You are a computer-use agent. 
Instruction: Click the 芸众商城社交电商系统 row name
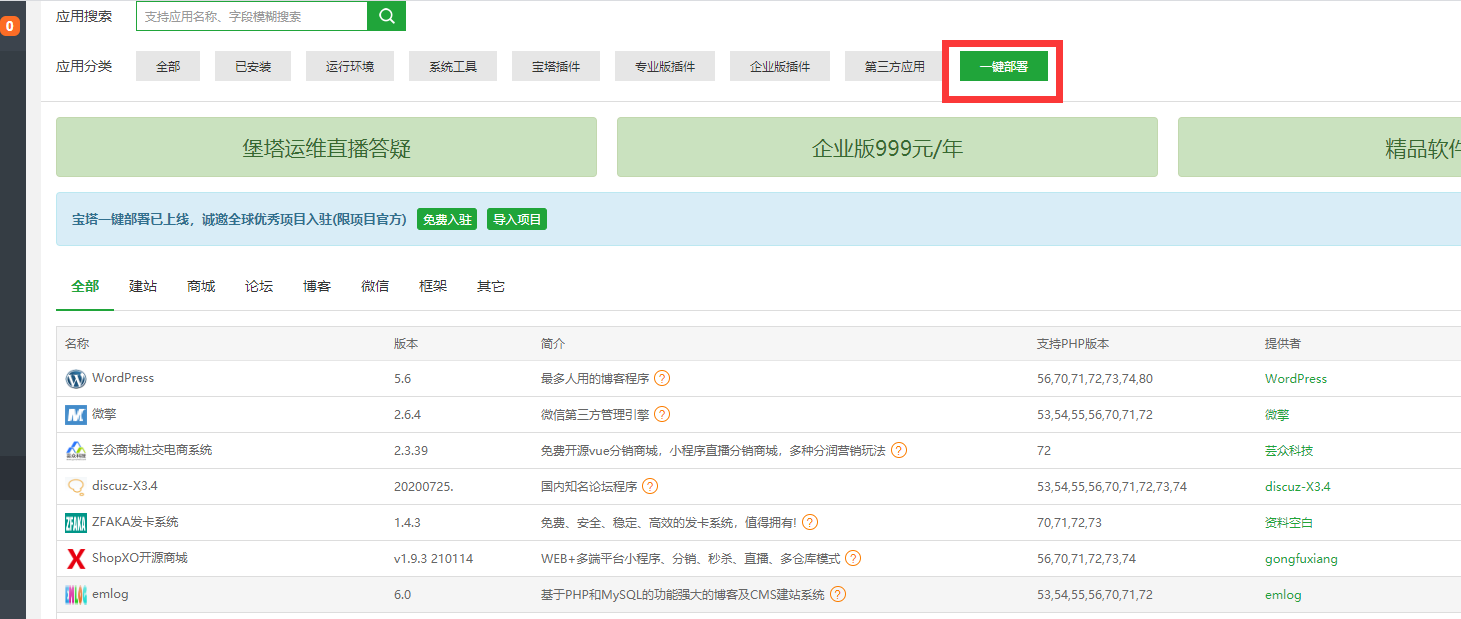tap(152, 450)
